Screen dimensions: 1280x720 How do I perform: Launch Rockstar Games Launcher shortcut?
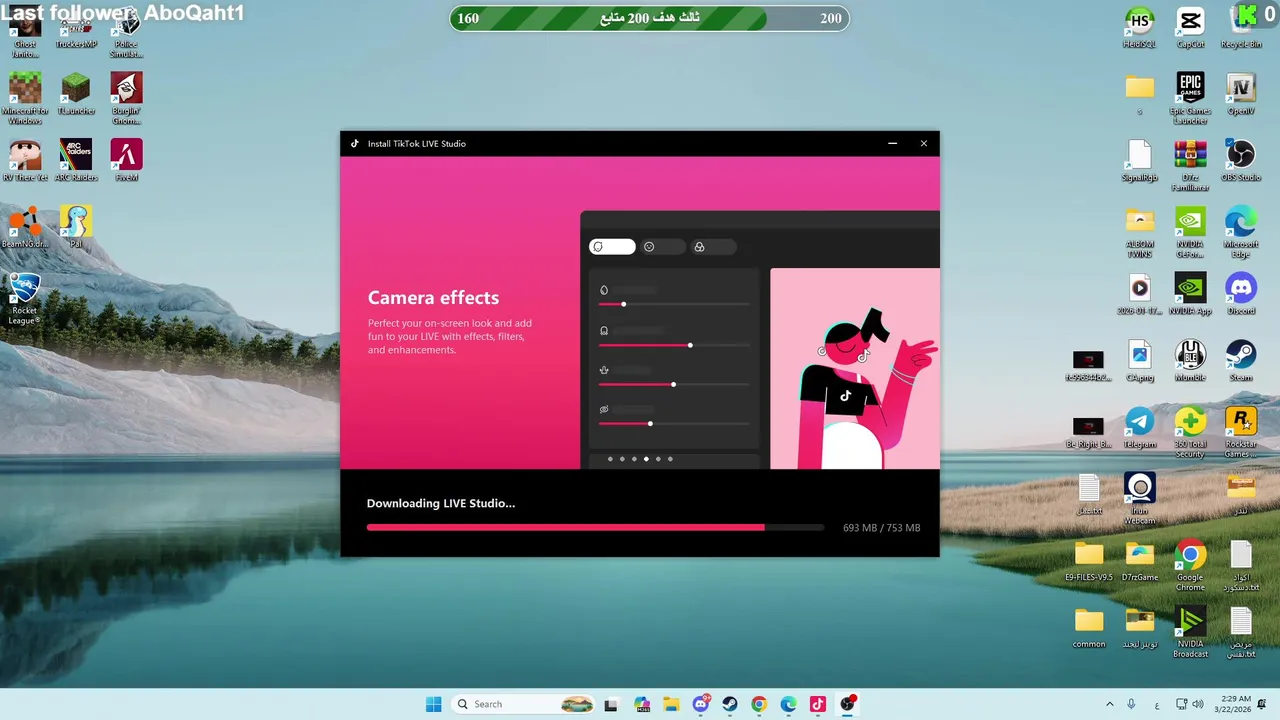(x=1241, y=432)
